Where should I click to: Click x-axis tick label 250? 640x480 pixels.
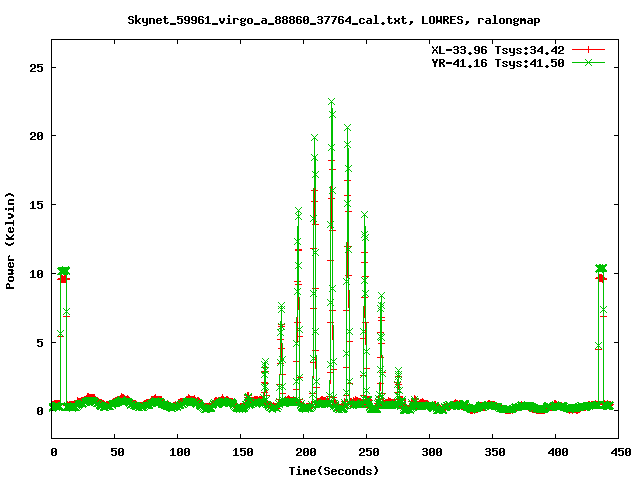point(369,452)
